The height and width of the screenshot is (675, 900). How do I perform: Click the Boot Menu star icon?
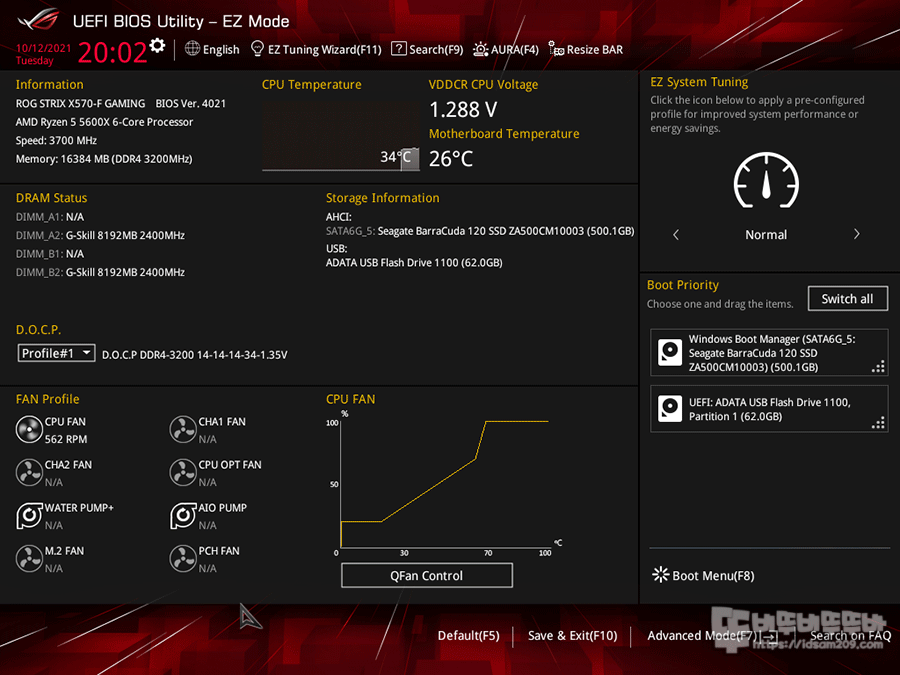(661, 575)
